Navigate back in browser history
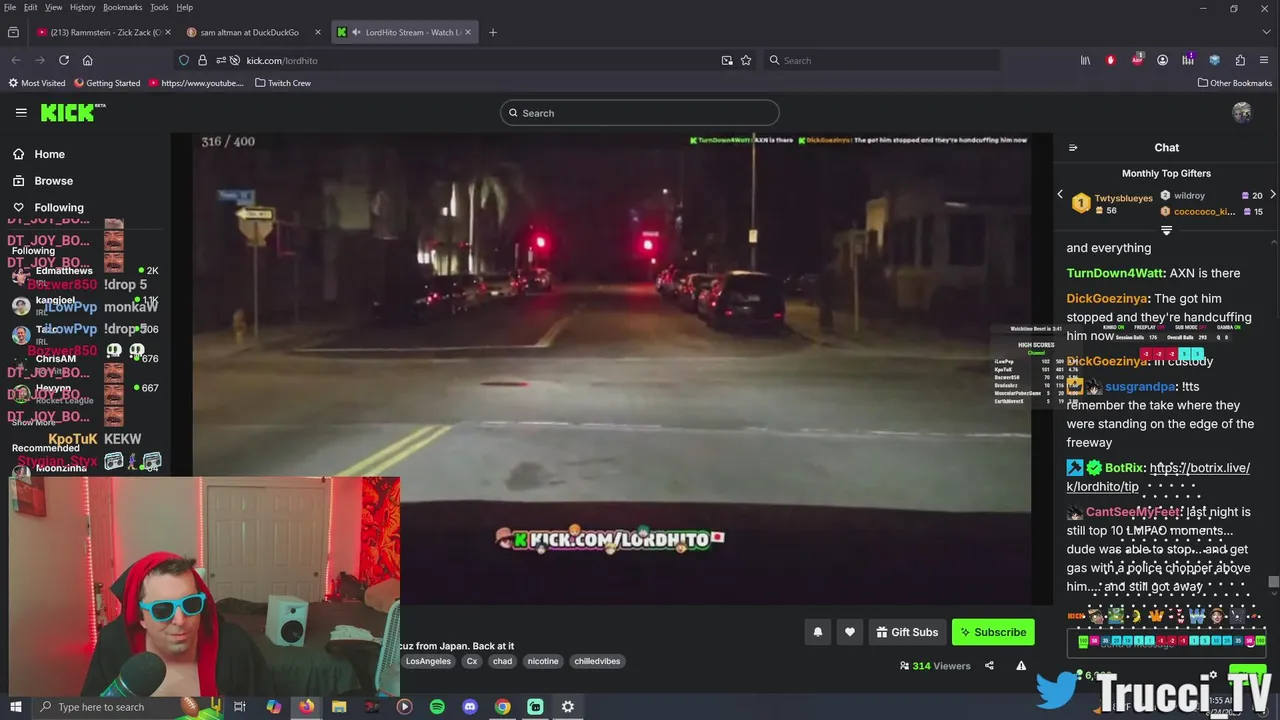The width and height of the screenshot is (1280, 720). pos(16,60)
